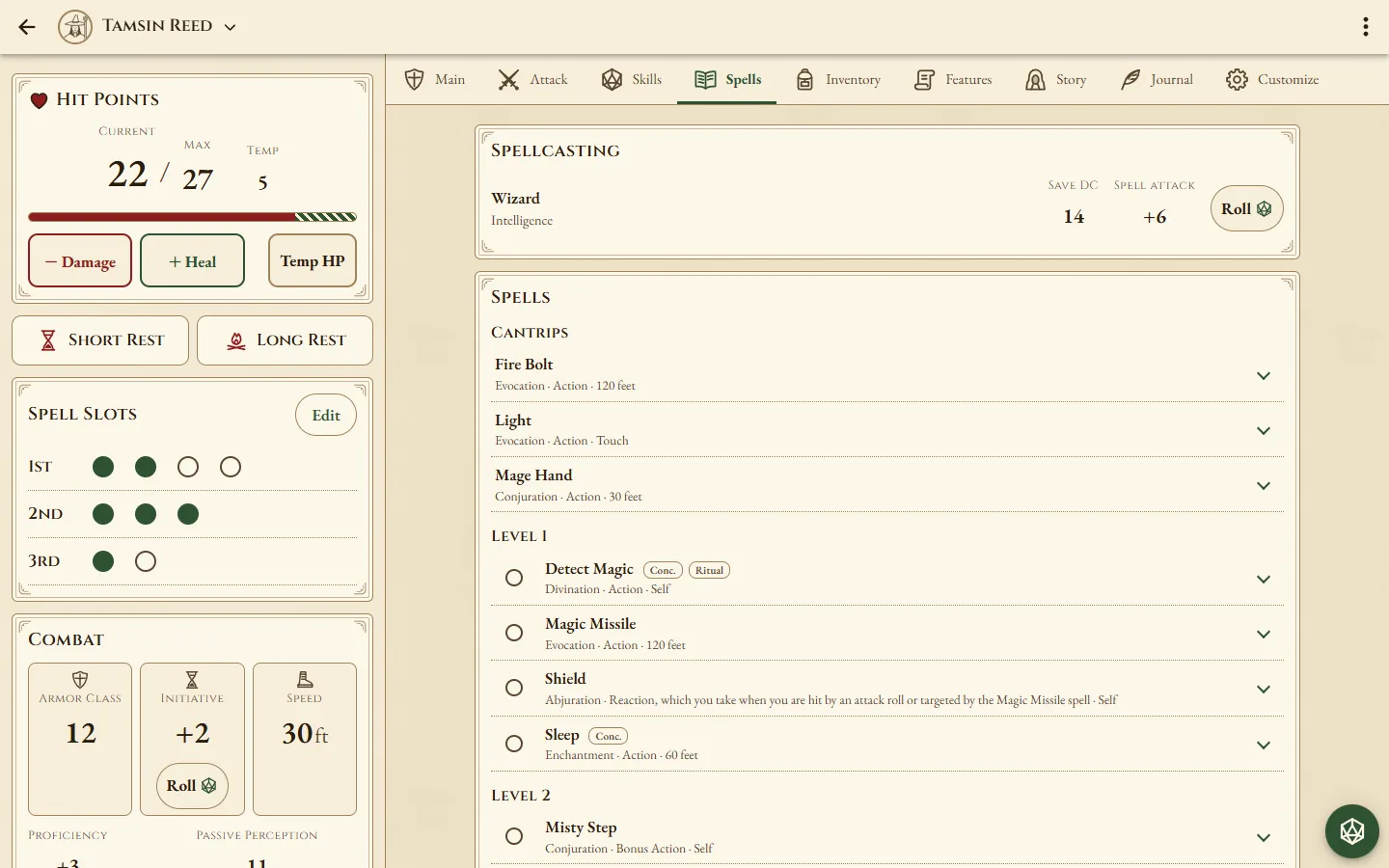Expand the Mage Hand cantrip details
1389x868 pixels.
click(1264, 485)
